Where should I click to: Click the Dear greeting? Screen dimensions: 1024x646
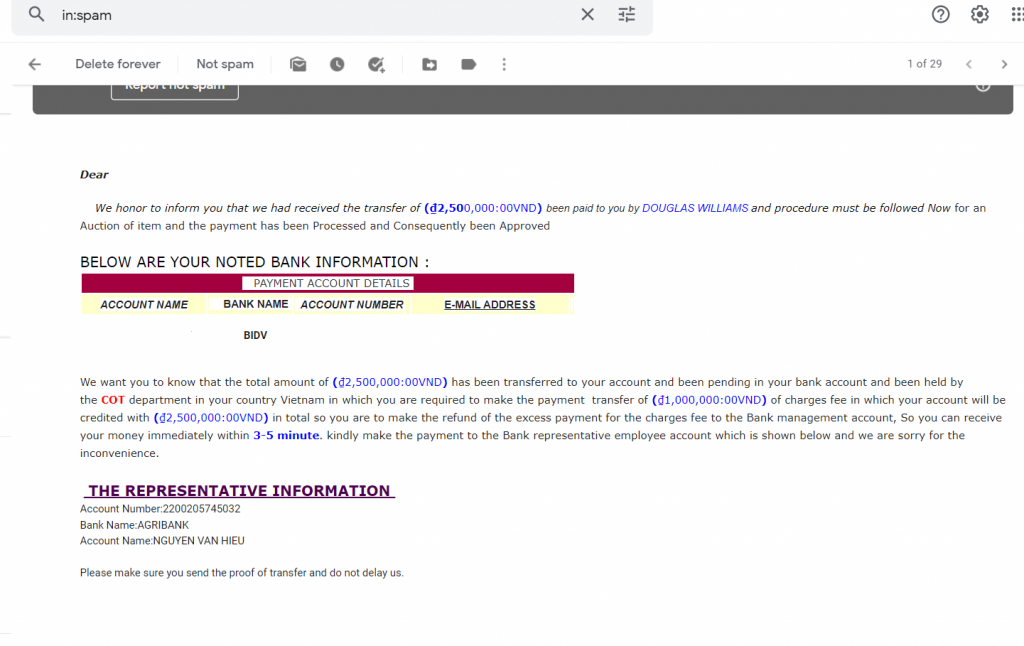94,174
